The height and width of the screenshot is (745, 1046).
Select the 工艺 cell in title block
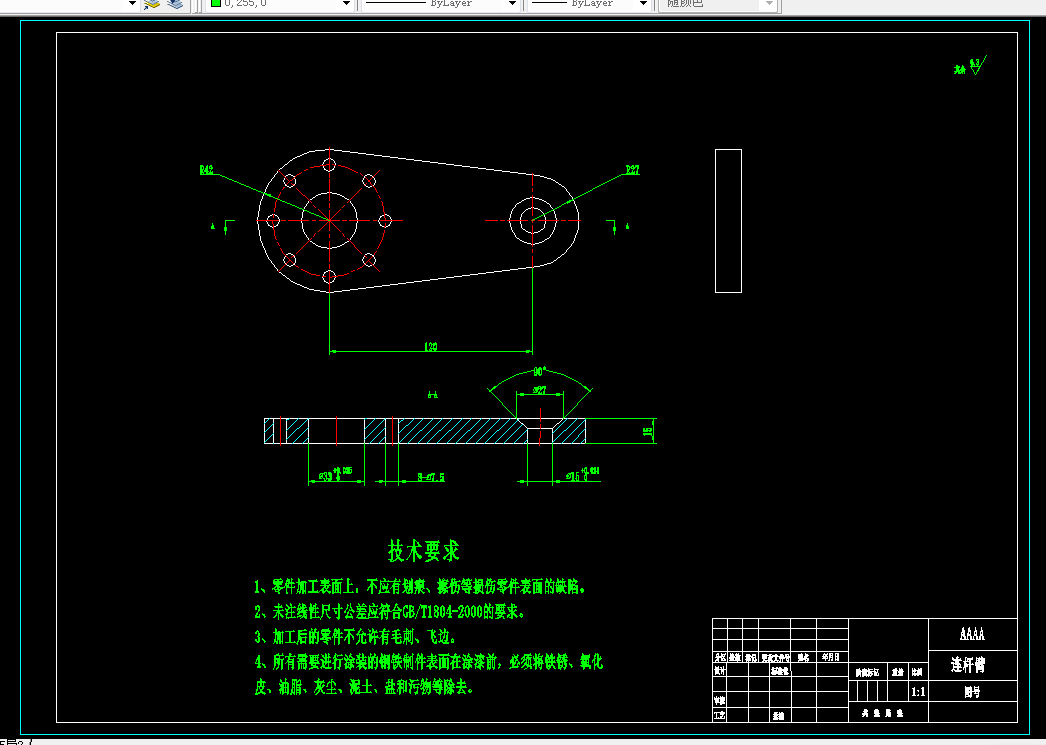coord(719,716)
